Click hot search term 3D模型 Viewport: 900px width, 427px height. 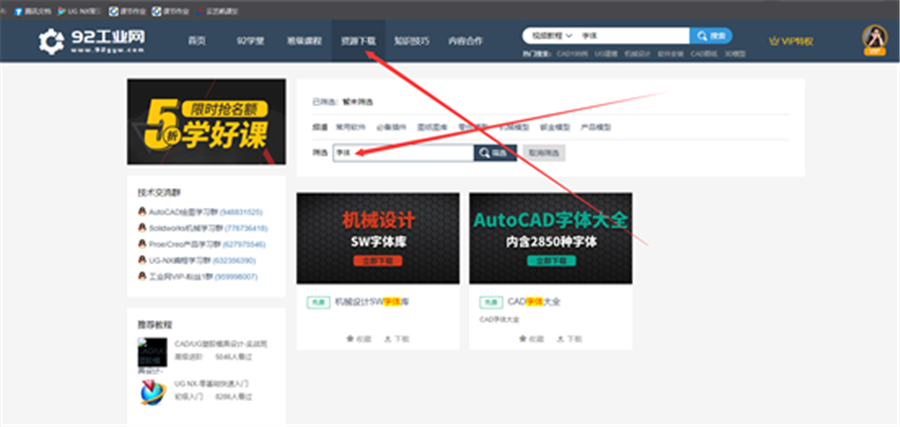735,54
